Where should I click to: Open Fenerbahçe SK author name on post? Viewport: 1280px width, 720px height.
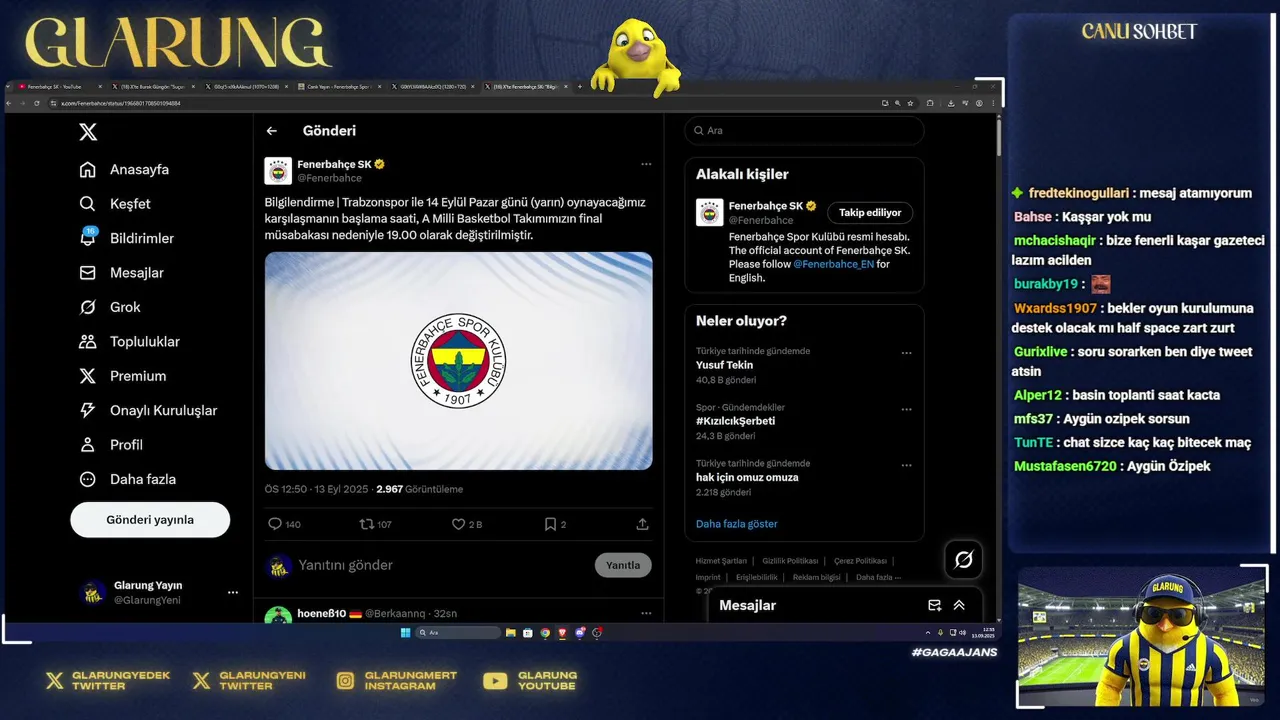coord(334,164)
